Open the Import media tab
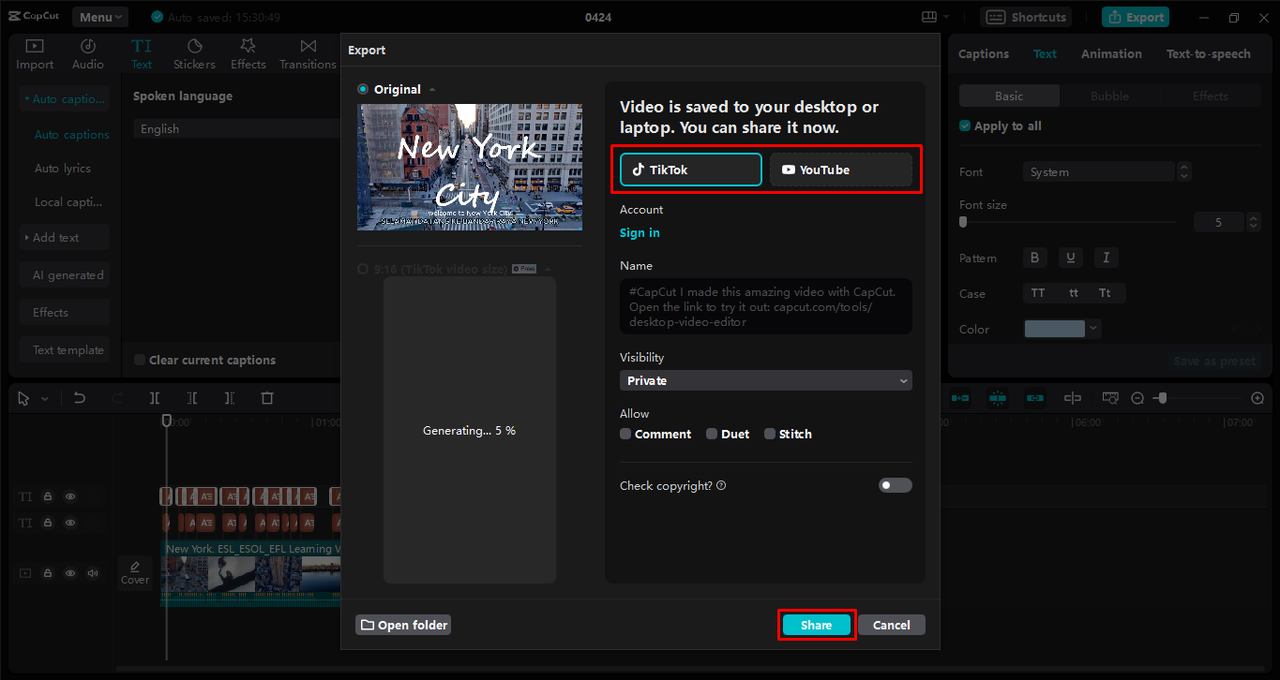 coord(35,54)
